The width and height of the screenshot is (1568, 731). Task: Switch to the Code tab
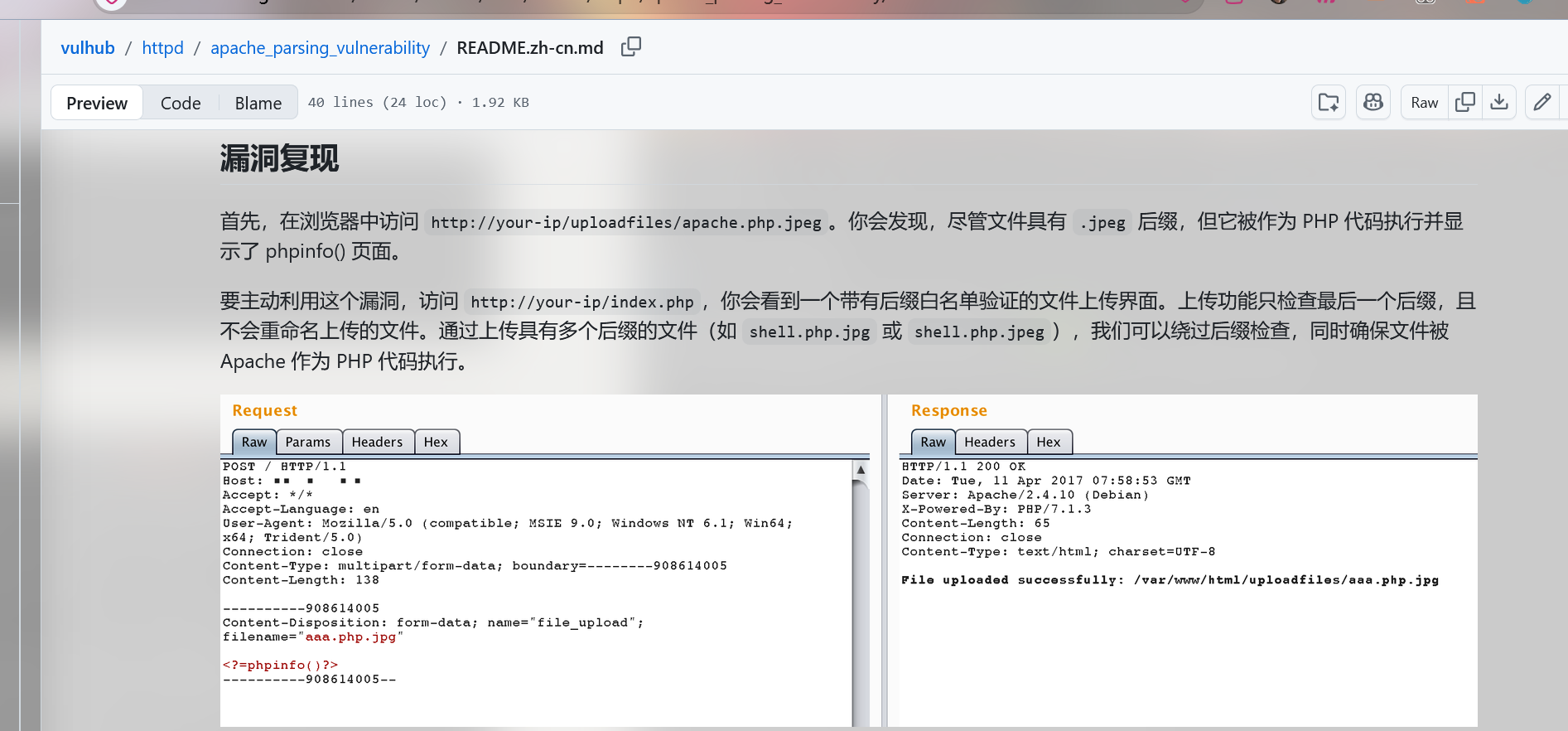(181, 103)
